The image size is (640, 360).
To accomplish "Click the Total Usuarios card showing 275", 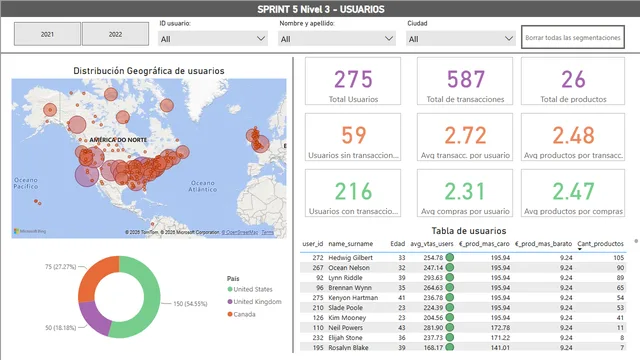I will 353,81.
